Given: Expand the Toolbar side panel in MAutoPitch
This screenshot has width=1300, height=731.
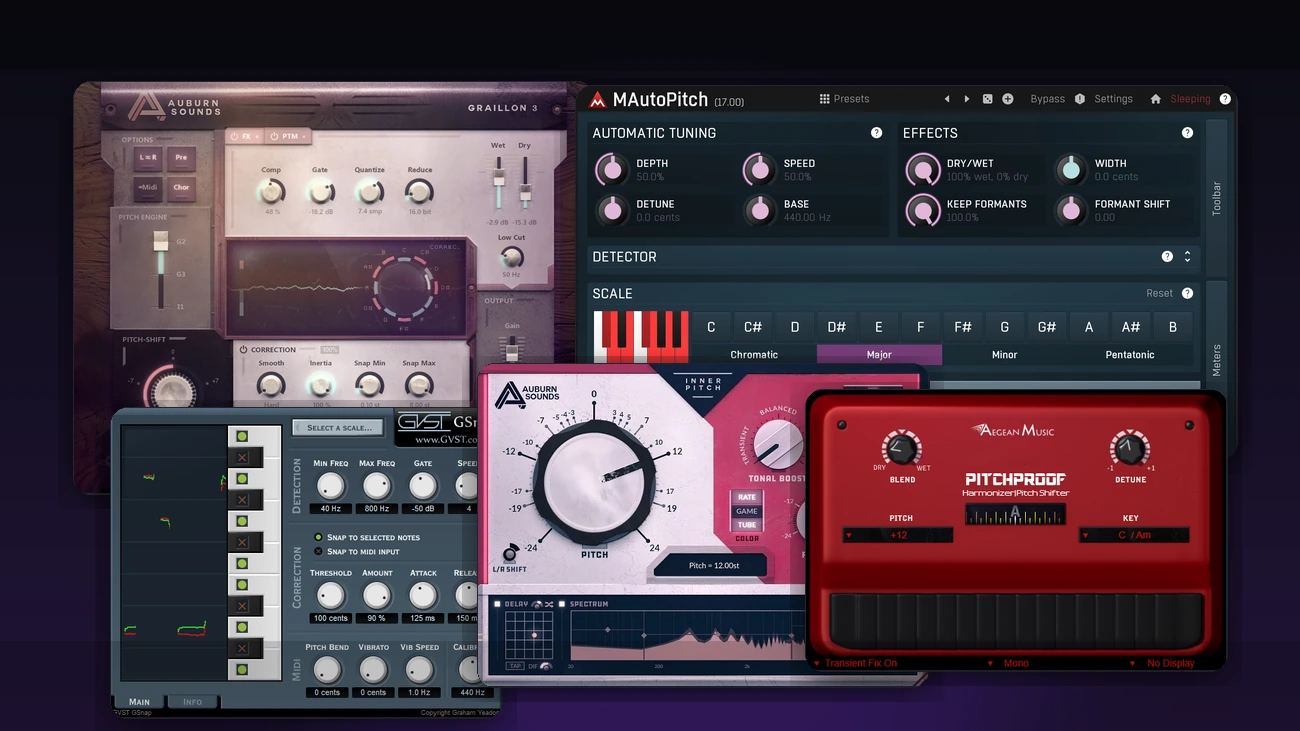Looking at the screenshot, I should (1217, 198).
